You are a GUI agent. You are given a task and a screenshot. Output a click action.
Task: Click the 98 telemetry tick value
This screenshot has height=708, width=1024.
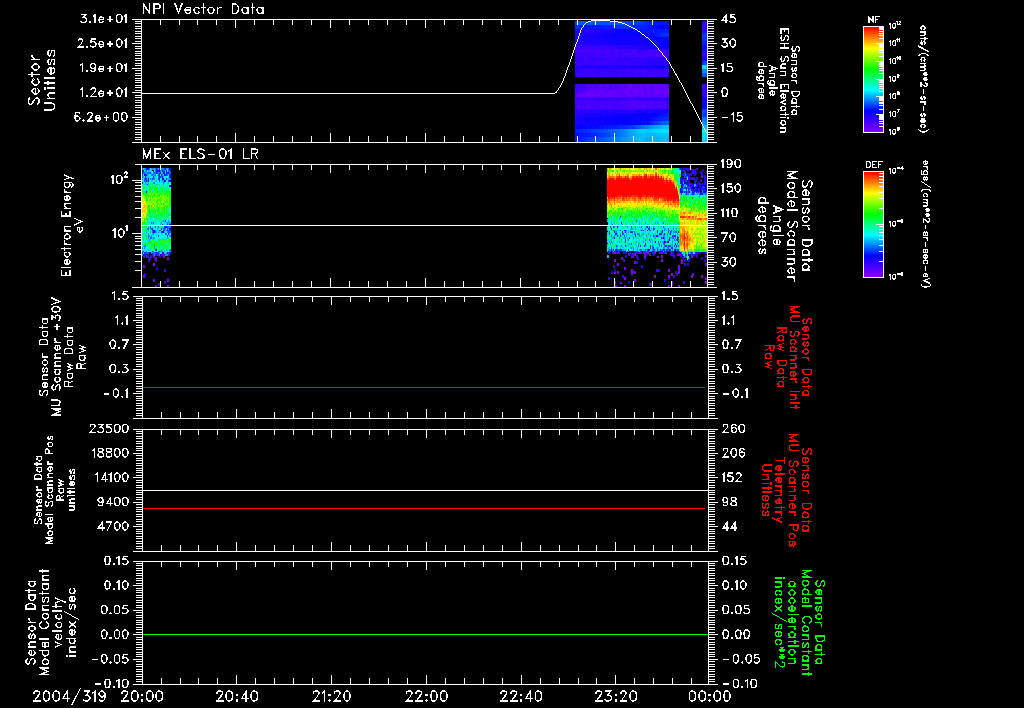click(729, 502)
